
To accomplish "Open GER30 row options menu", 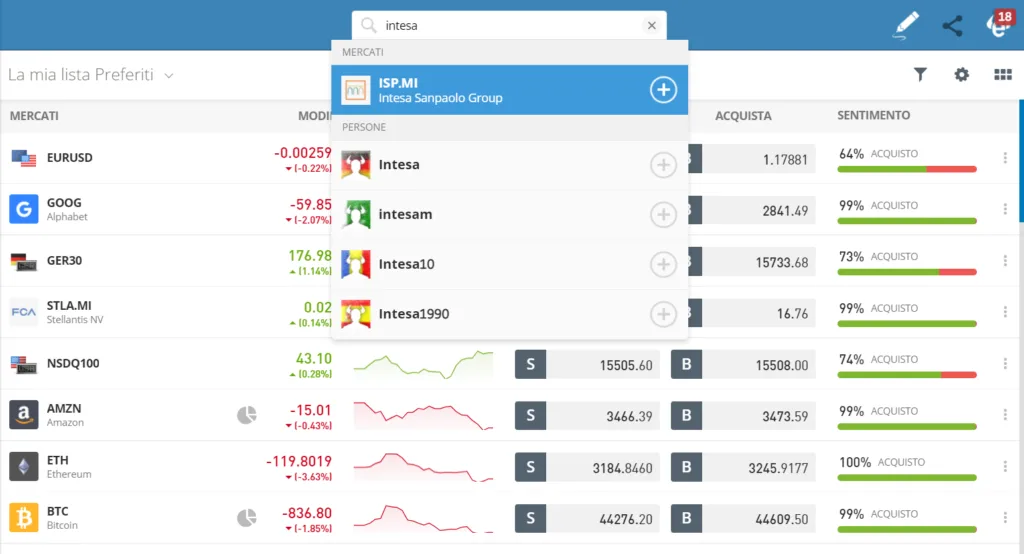I will (1005, 261).
